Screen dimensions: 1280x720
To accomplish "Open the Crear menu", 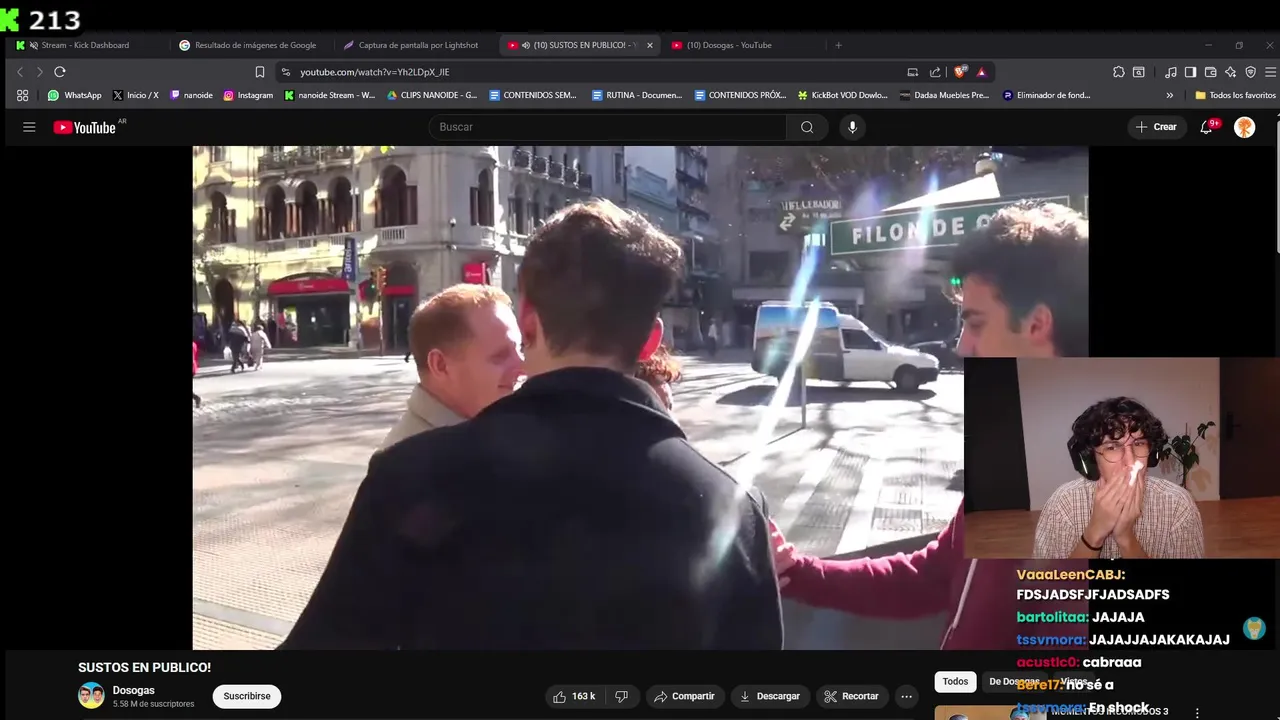I will click(1156, 127).
